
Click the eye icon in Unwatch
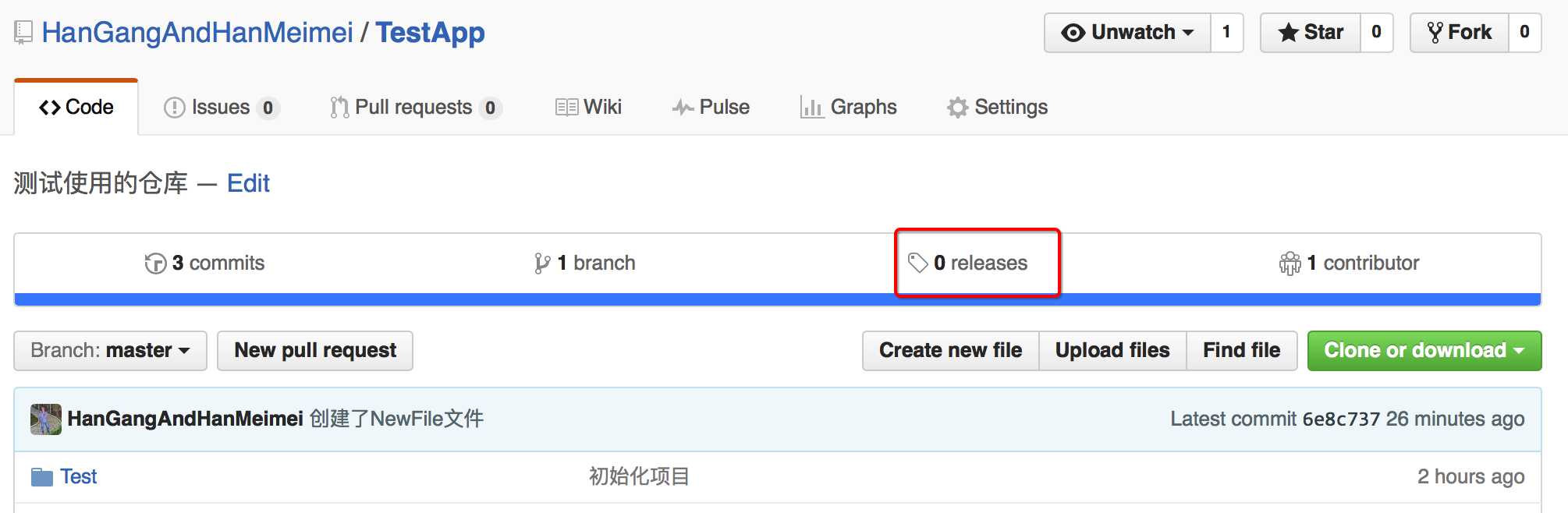(x=1073, y=33)
